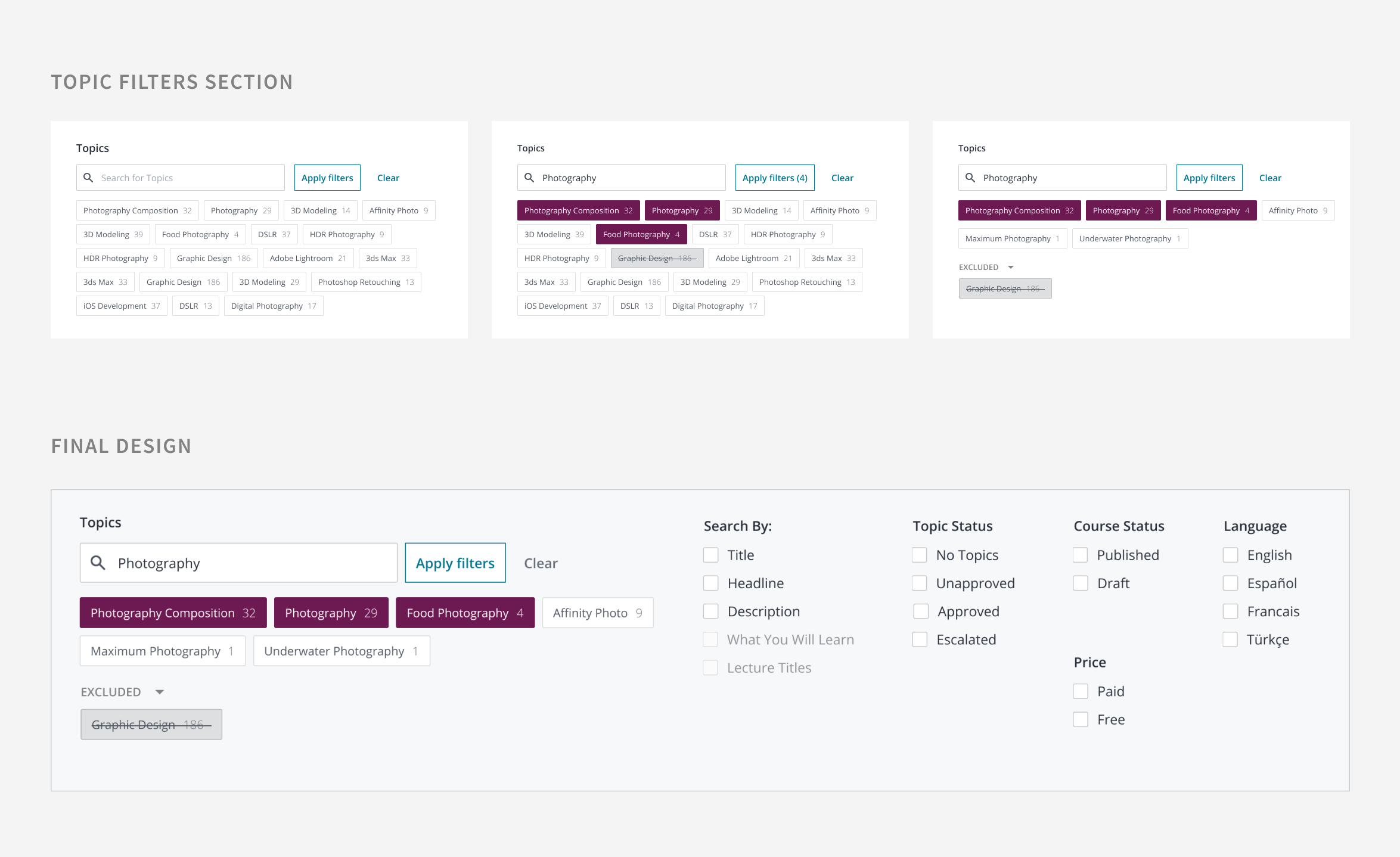Click Apply filters in the first Topics panel

pos(327,178)
